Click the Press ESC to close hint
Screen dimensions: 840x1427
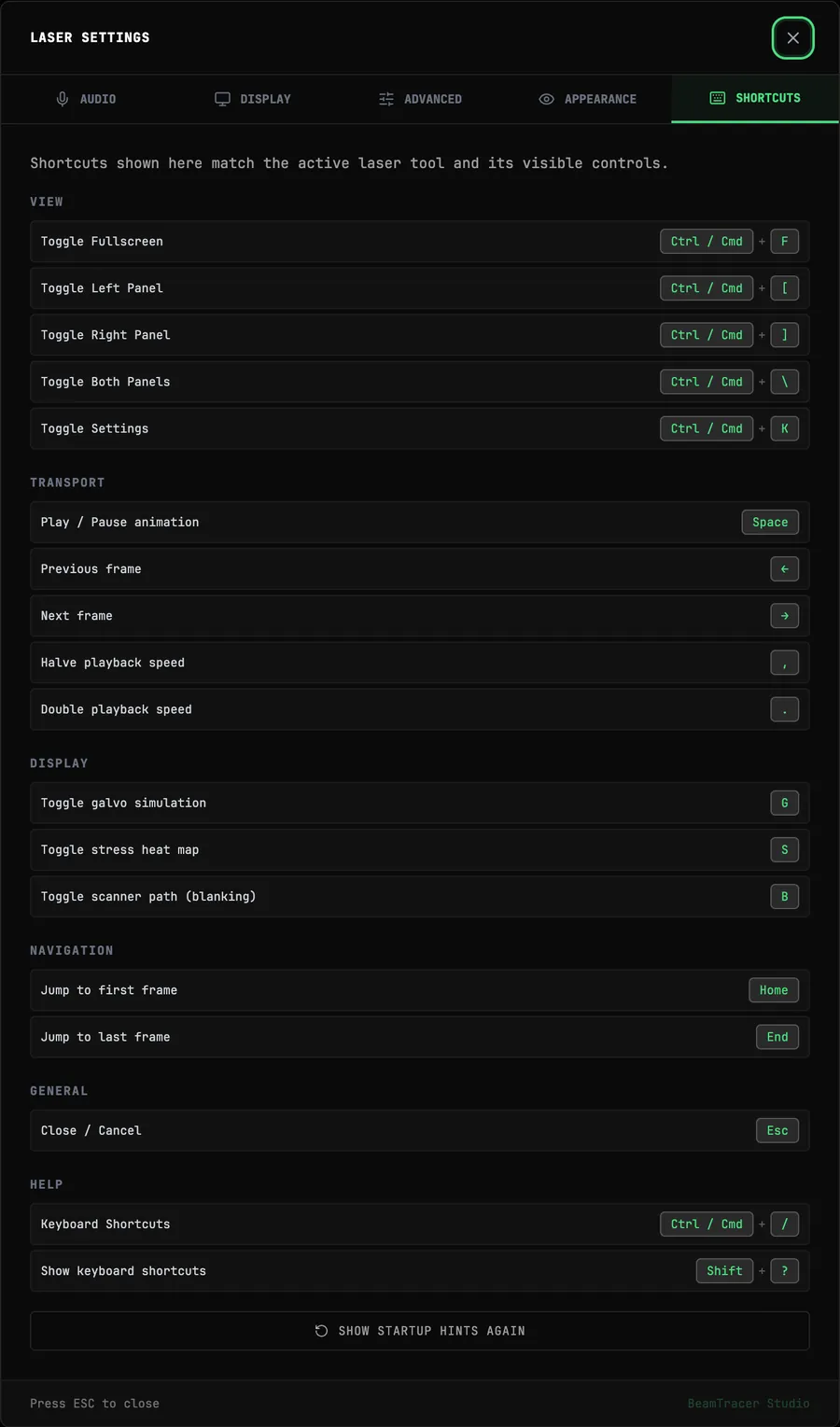pos(94,1404)
